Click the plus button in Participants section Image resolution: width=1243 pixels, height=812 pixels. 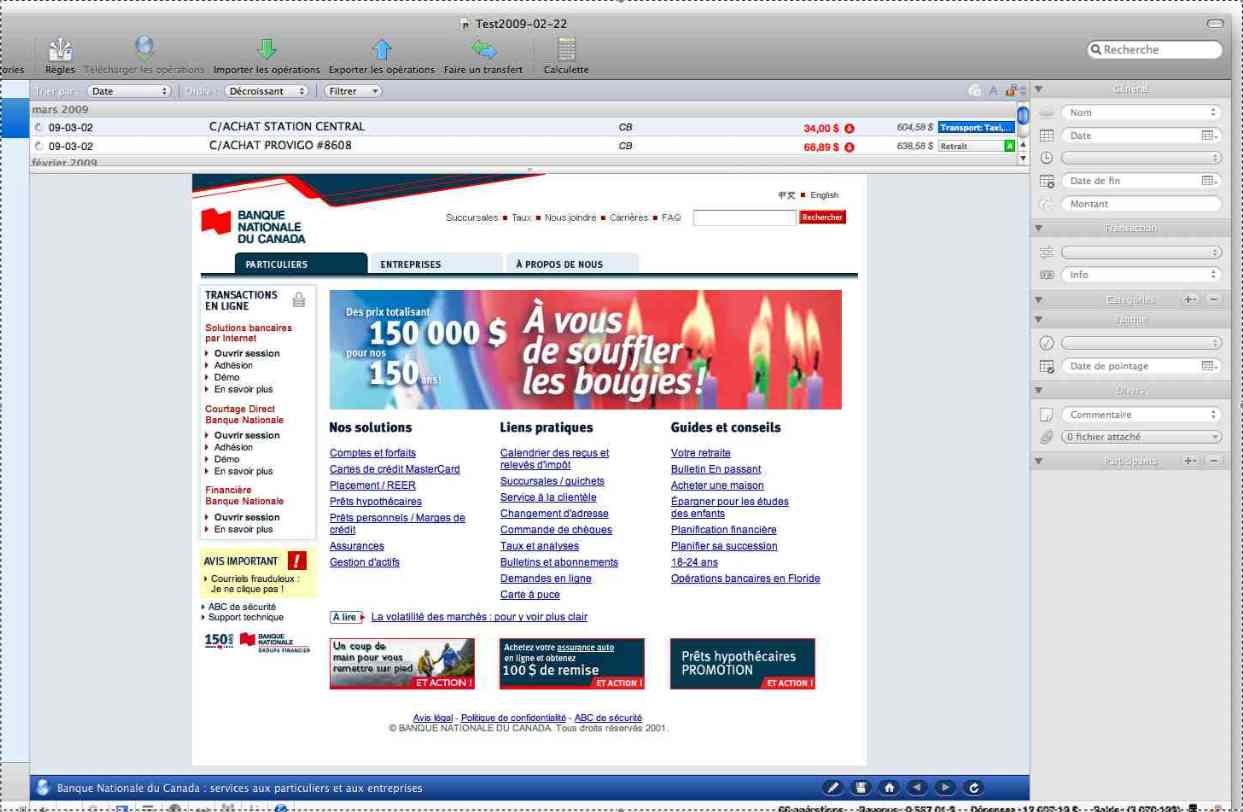pyautogui.click(x=1190, y=461)
